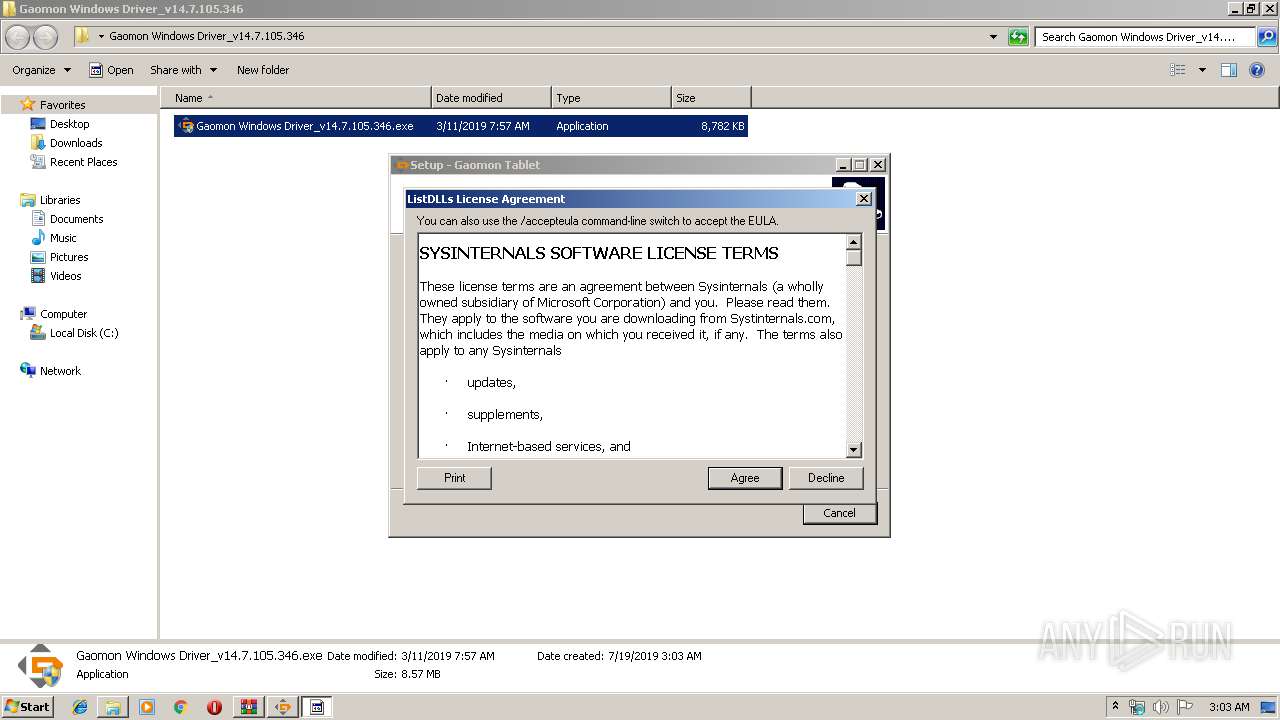Select Gaomon Windows Driver exe file
Viewport: 1280px width, 720px height.
tap(304, 126)
